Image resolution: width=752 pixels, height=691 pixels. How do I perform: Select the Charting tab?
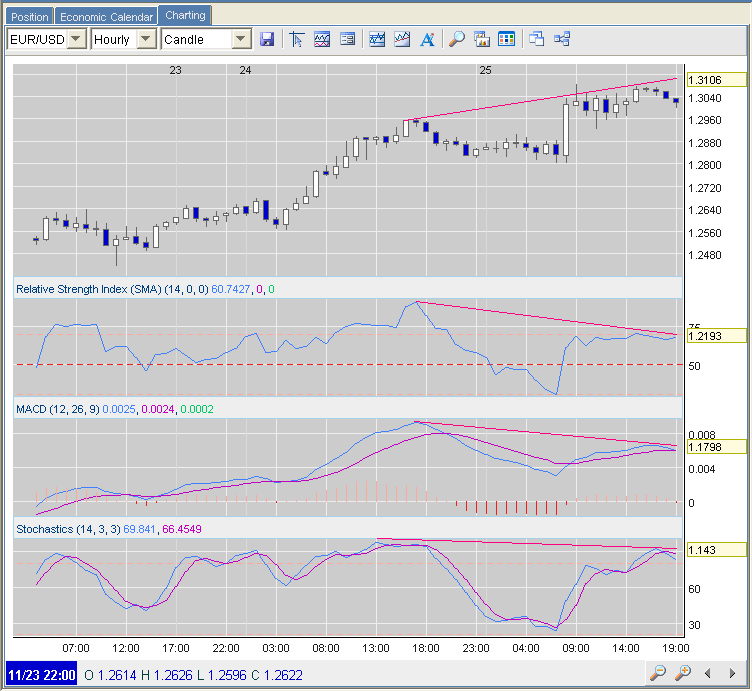click(185, 16)
